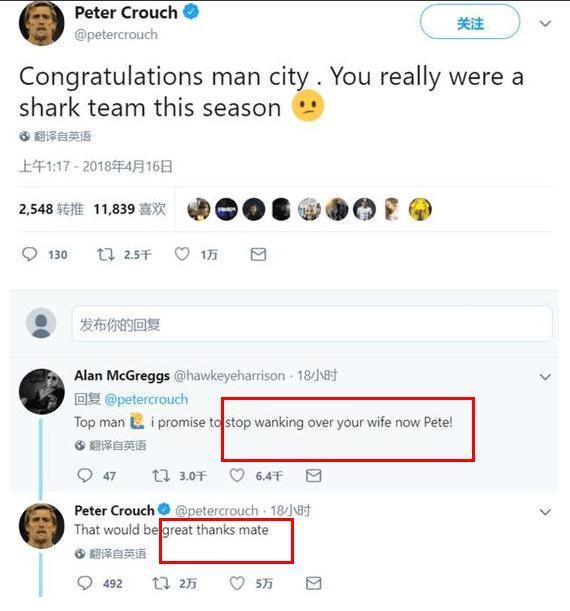570x611 pixels.
Task: Retweet Alan McGreggs' reply
Action: point(161,476)
